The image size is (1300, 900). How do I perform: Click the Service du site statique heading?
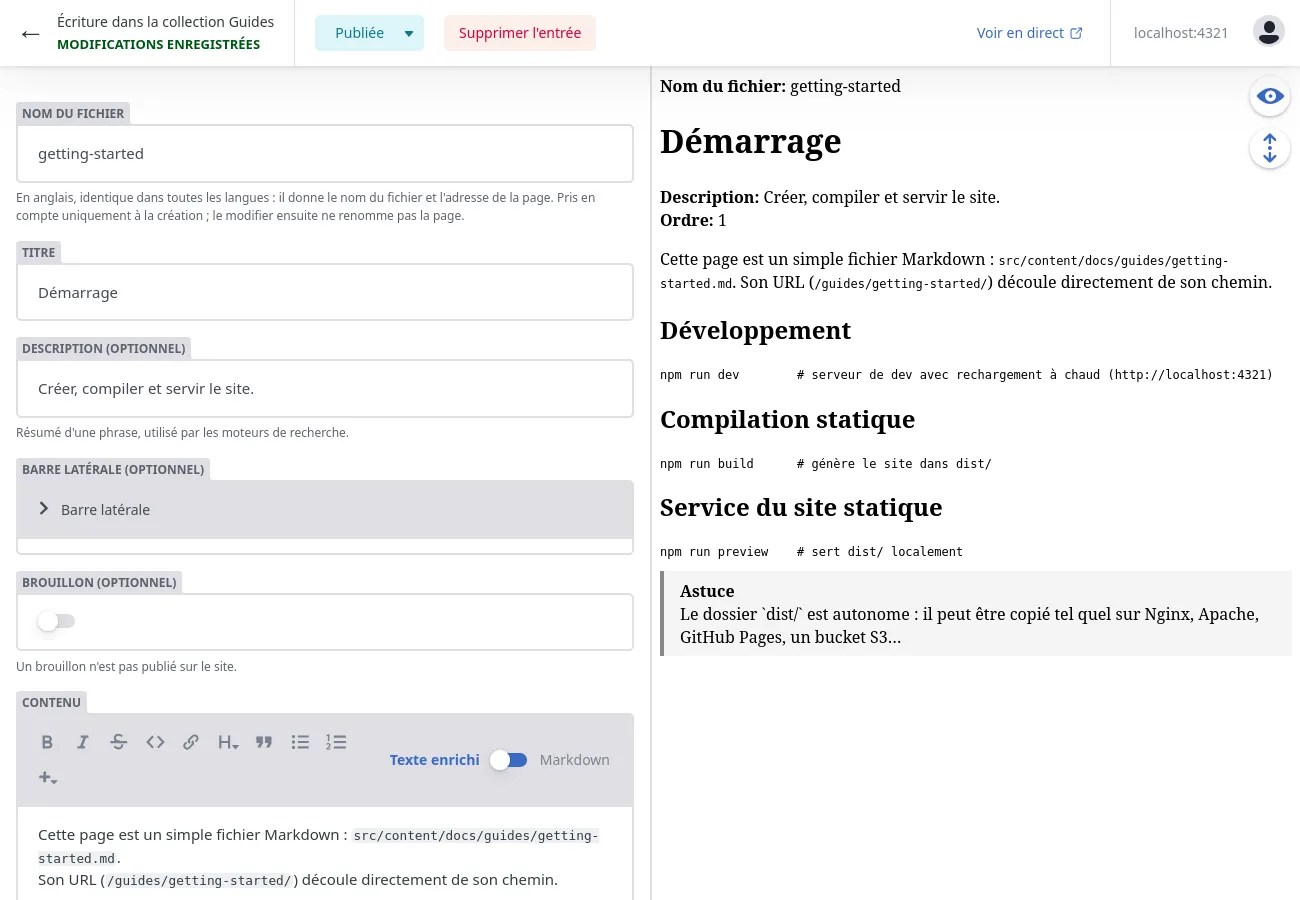click(801, 507)
